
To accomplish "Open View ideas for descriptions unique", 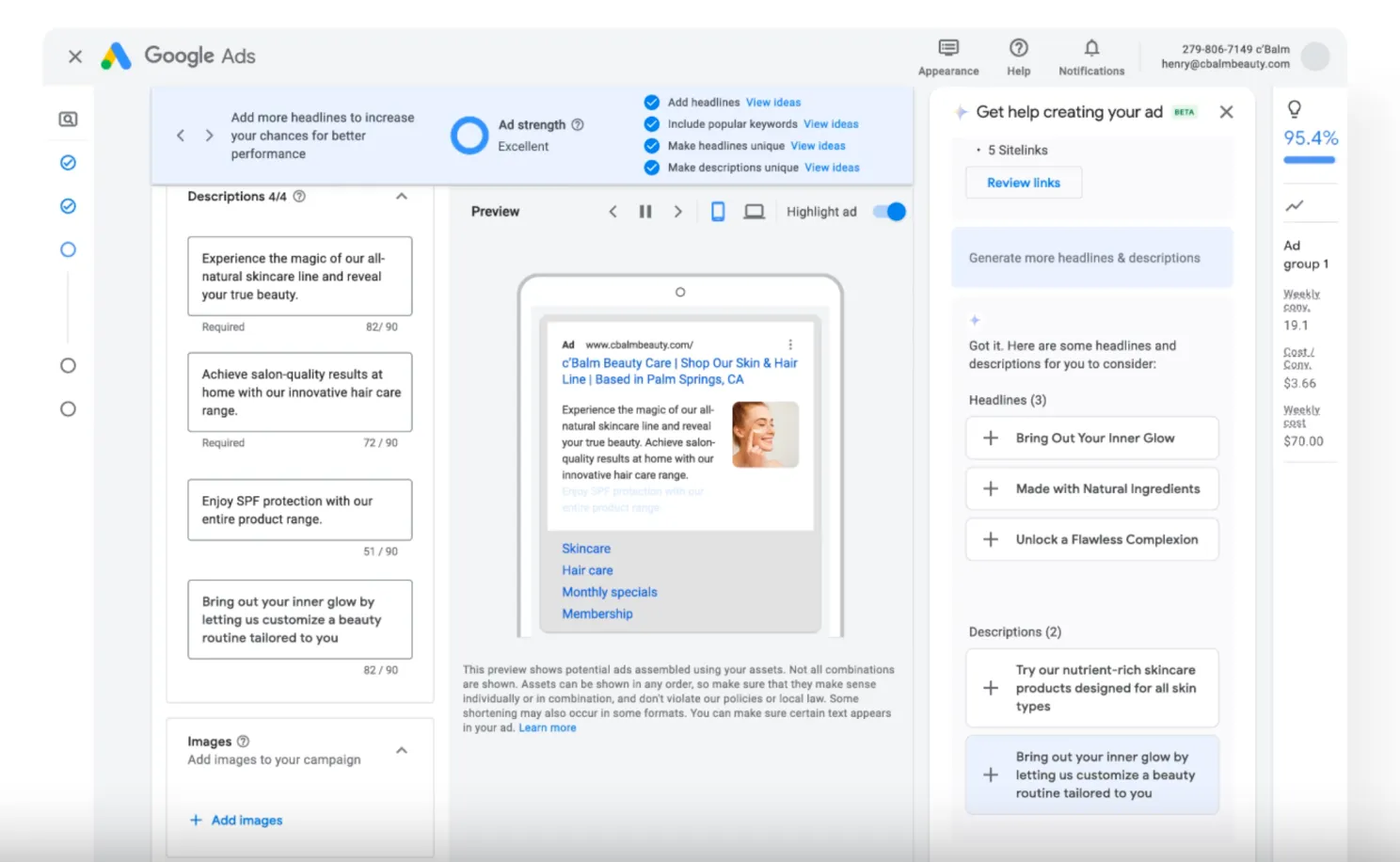I will (x=832, y=168).
